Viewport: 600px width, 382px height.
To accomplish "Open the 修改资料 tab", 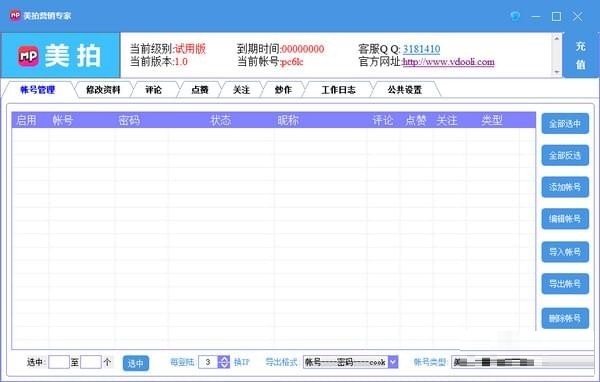I will 103,90.
